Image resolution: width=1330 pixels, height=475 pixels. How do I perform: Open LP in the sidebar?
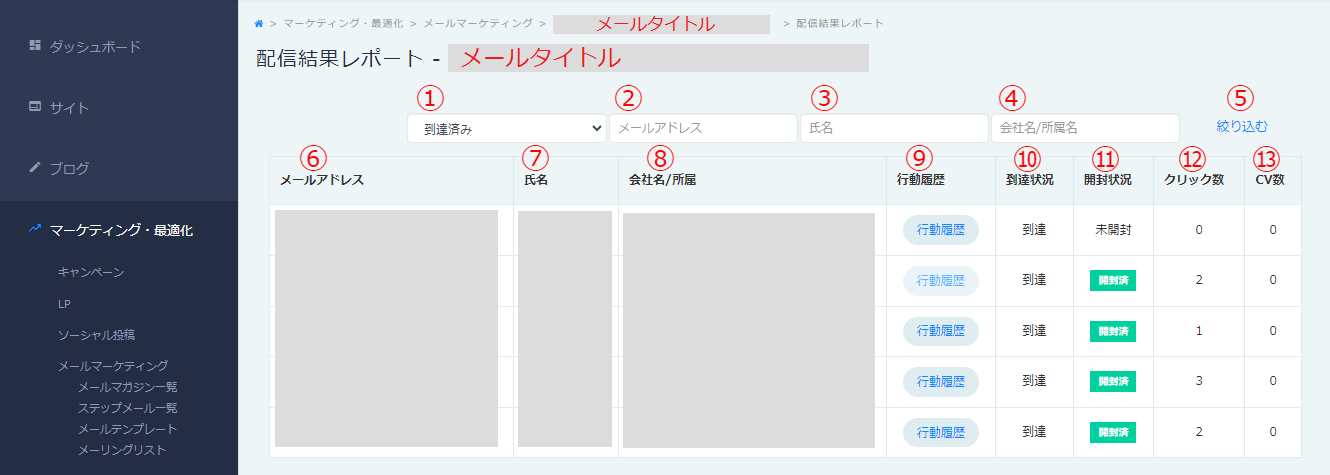[x=64, y=303]
